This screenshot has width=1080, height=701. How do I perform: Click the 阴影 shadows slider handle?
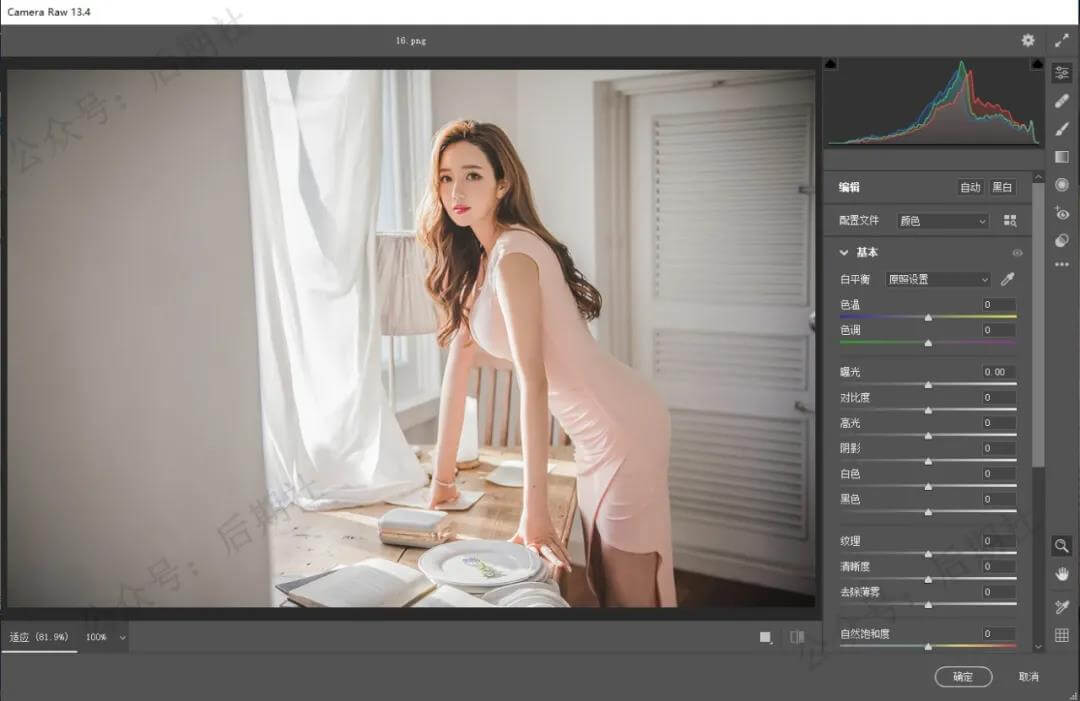coord(928,461)
